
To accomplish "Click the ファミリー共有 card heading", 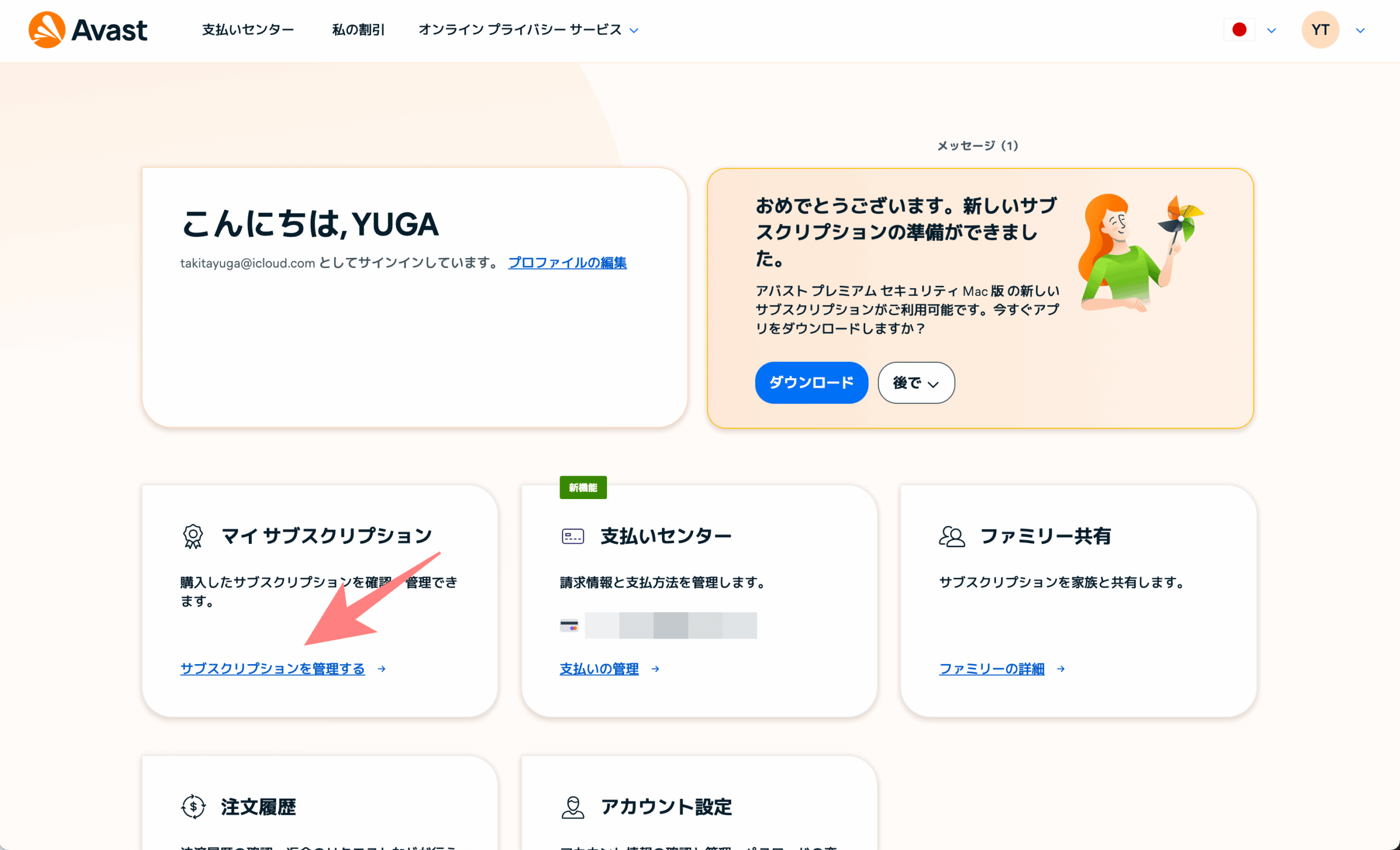I will coord(1046,536).
